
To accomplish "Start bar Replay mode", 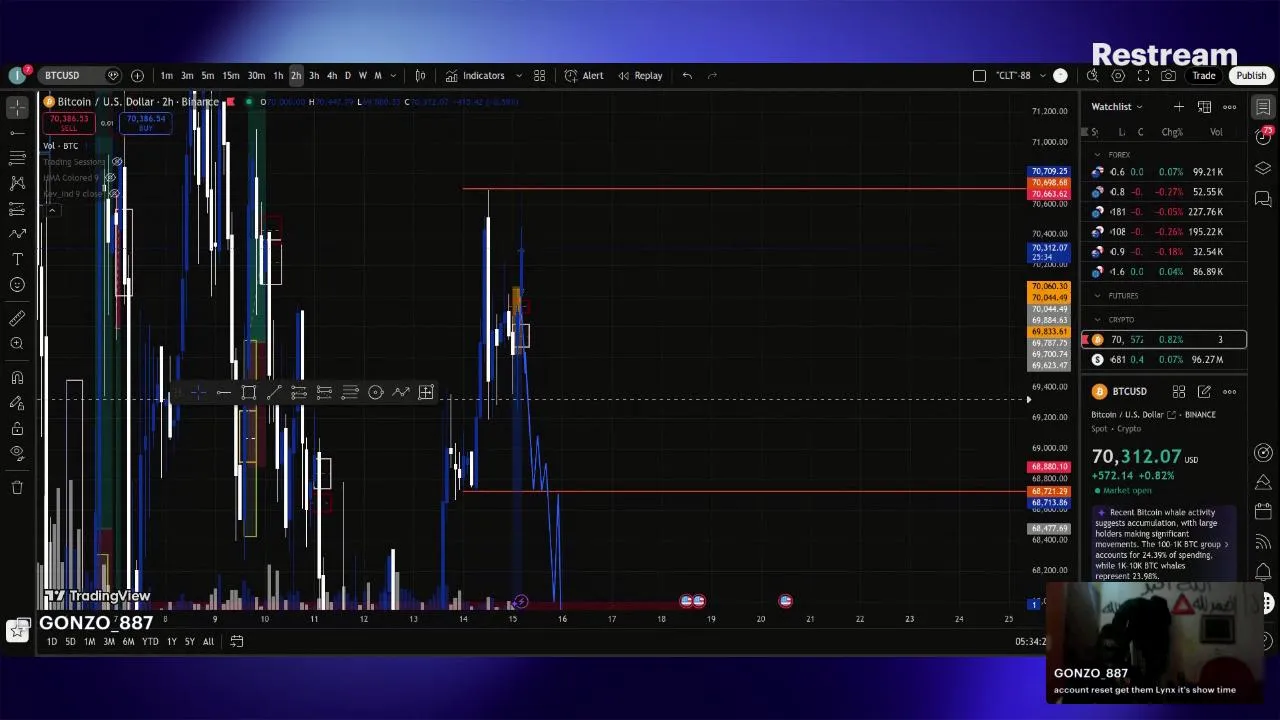I will pos(640,75).
